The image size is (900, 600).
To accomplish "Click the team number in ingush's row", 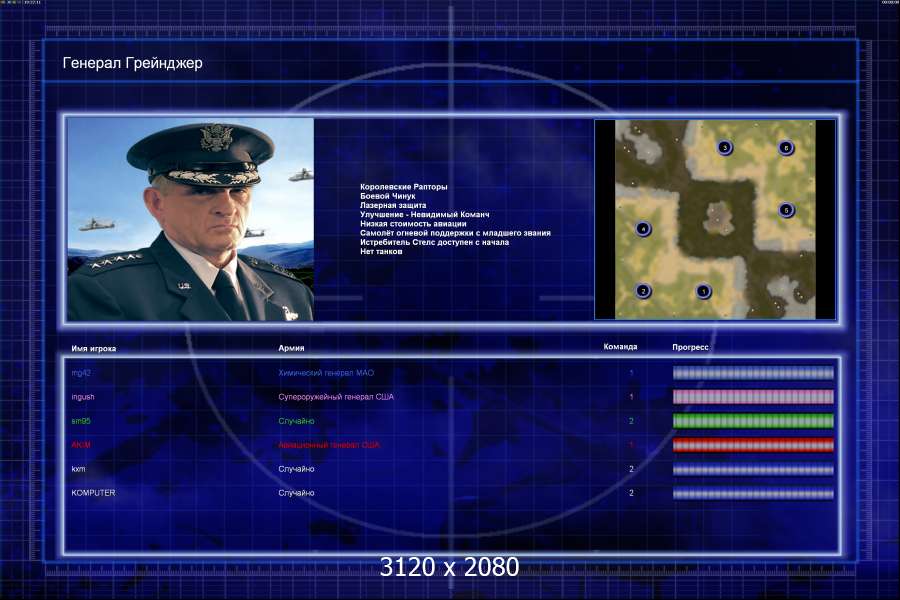I will 631,397.
